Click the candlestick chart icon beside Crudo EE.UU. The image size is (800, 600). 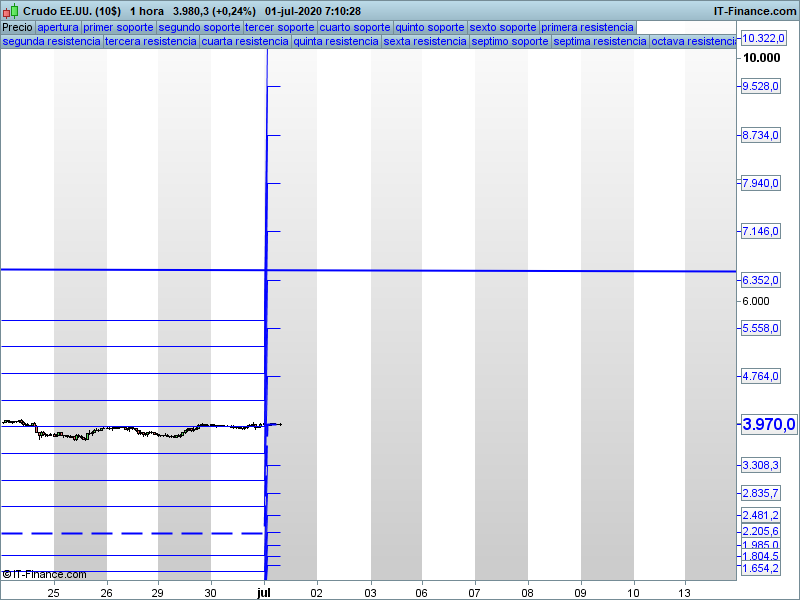click(11, 11)
